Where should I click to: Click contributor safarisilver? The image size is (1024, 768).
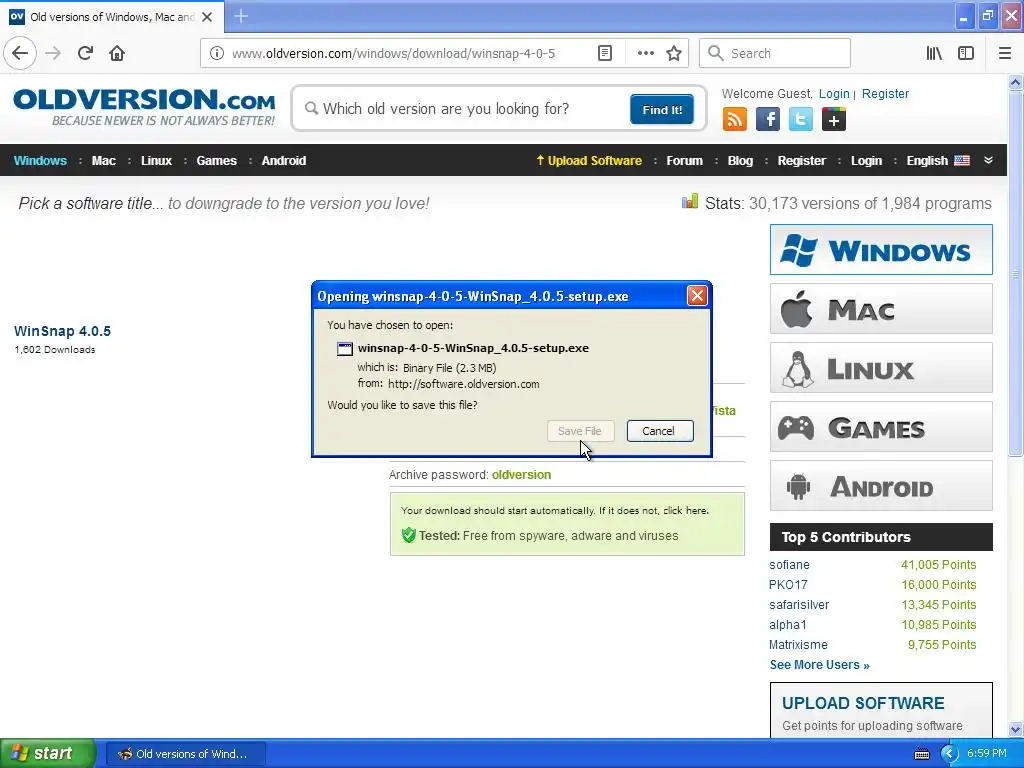[799, 605]
